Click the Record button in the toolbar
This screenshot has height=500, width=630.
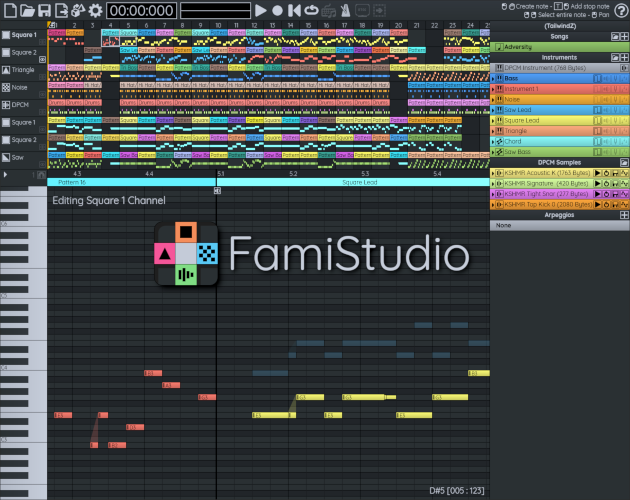277,10
